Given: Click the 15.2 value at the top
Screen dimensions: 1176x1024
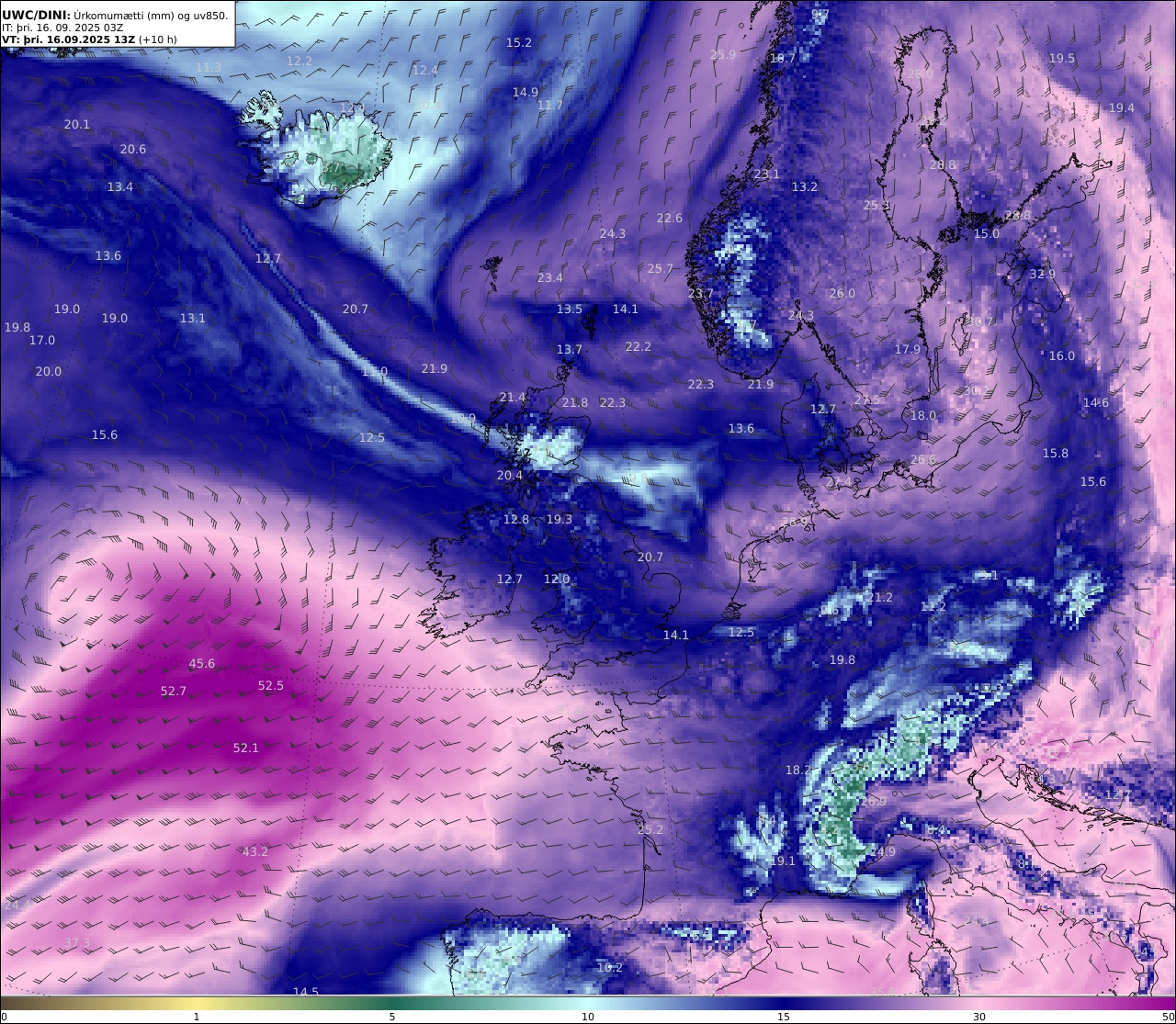Looking at the screenshot, I should click(x=519, y=42).
